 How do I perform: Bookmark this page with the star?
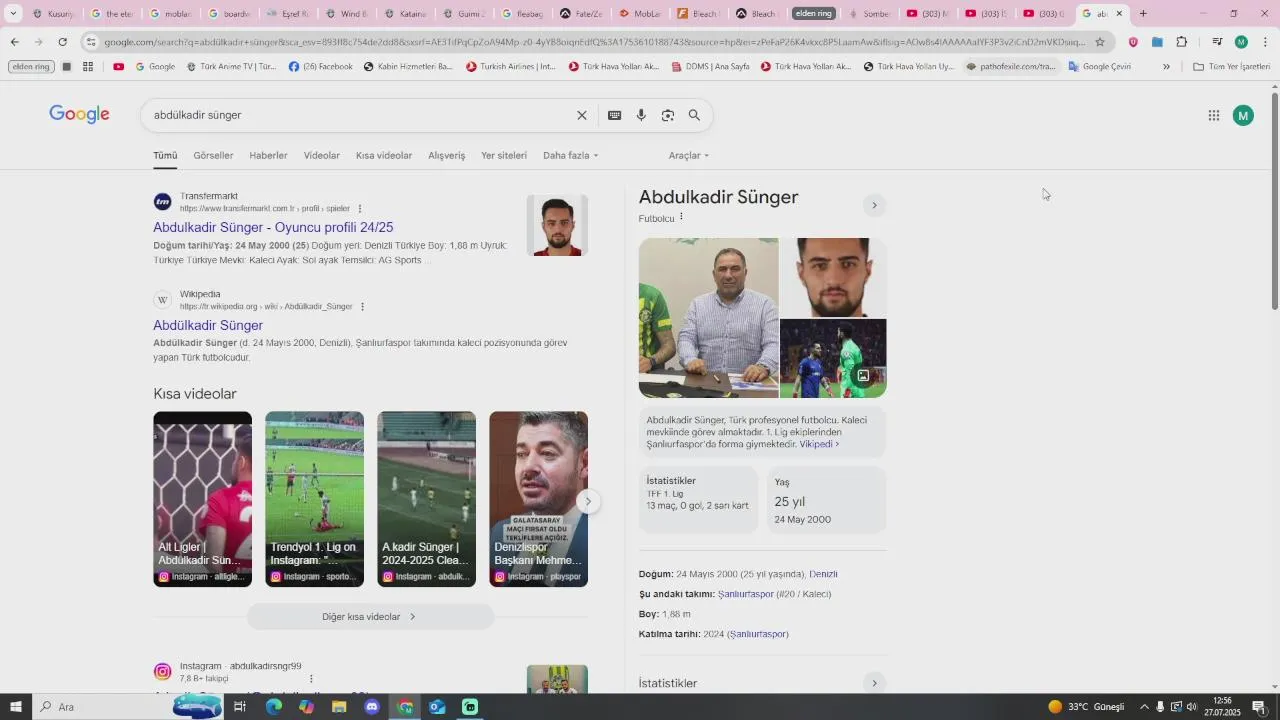1100,42
